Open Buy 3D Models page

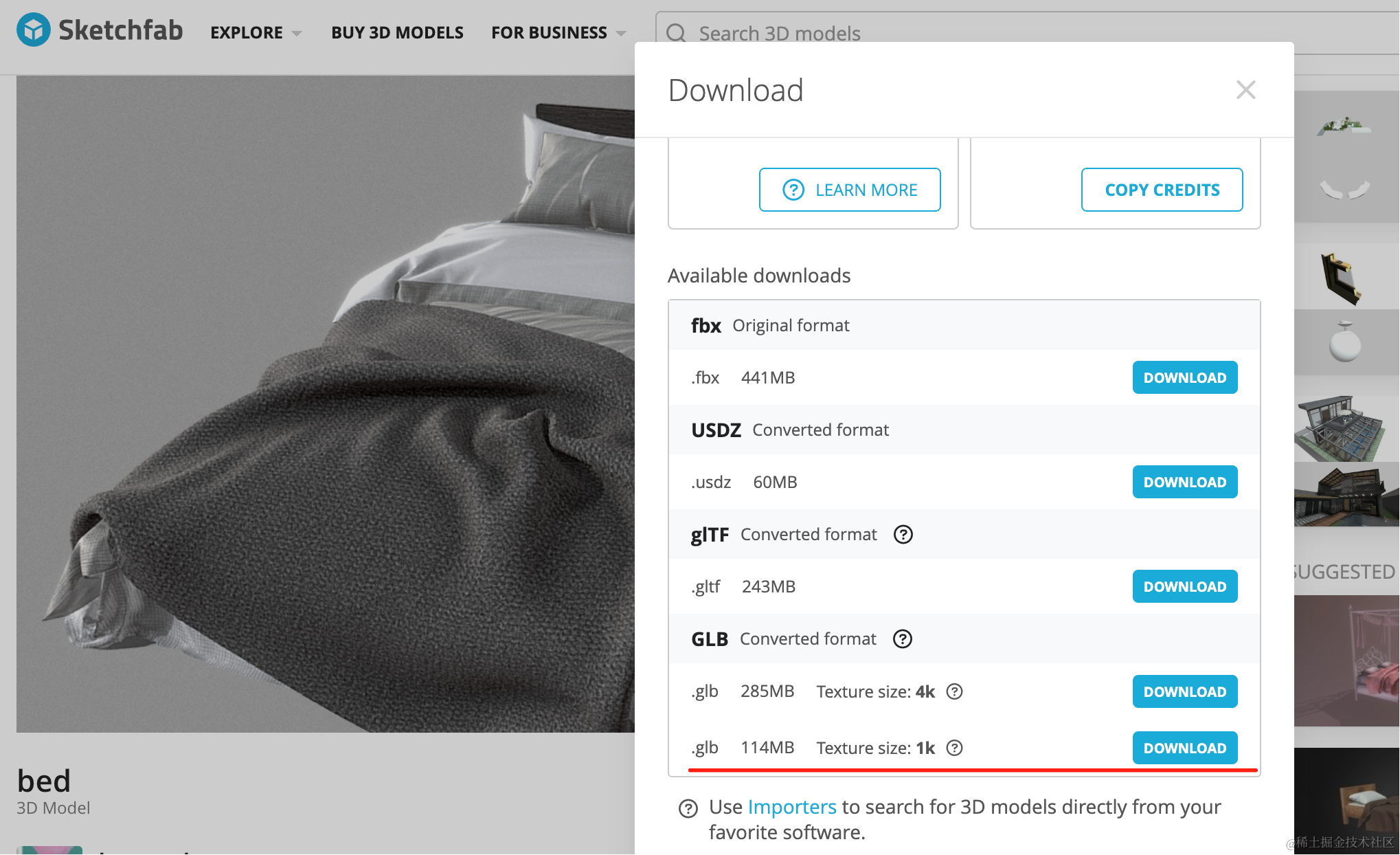tap(397, 32)
